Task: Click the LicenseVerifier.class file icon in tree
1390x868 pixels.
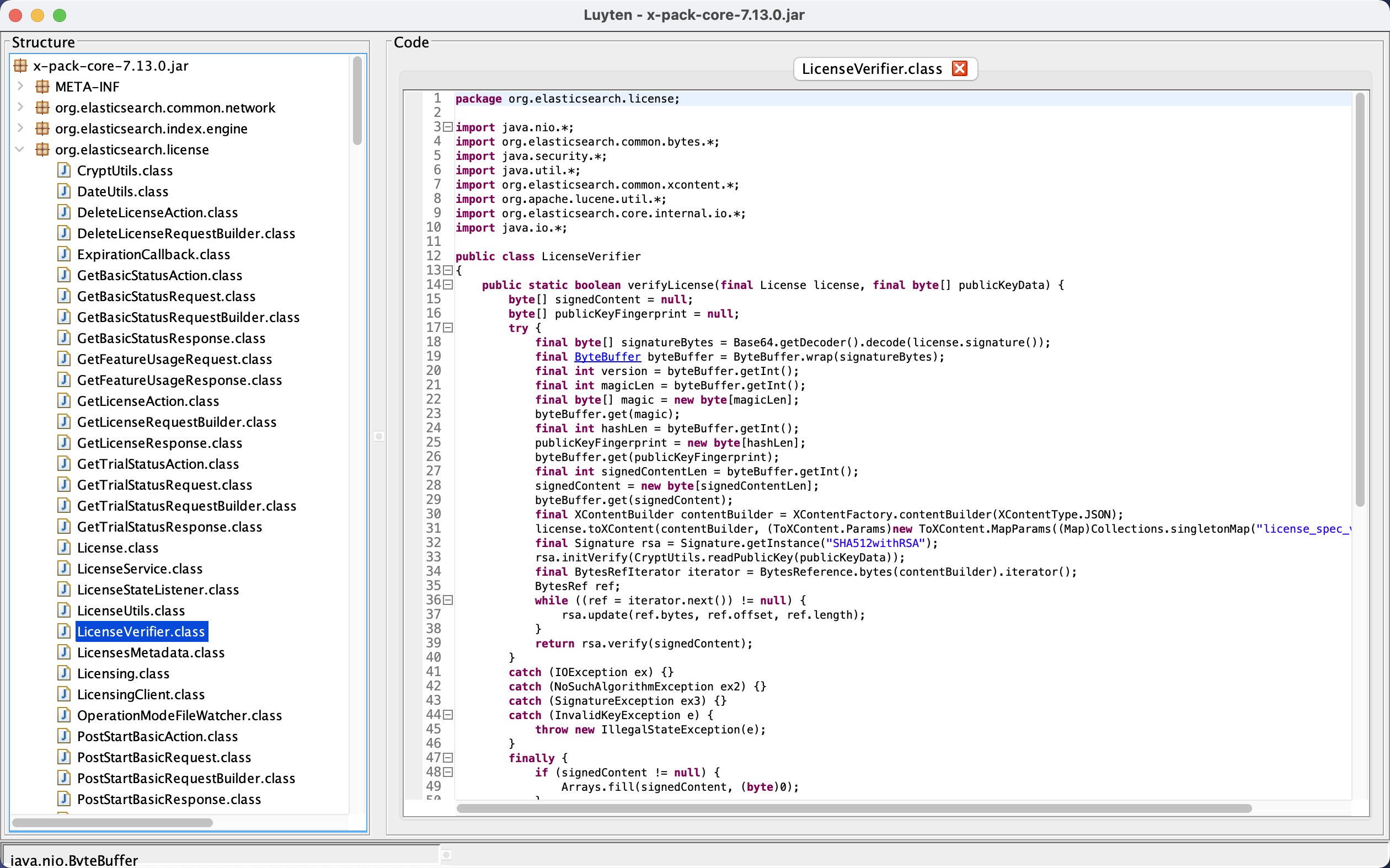Action: coord(65,631)
